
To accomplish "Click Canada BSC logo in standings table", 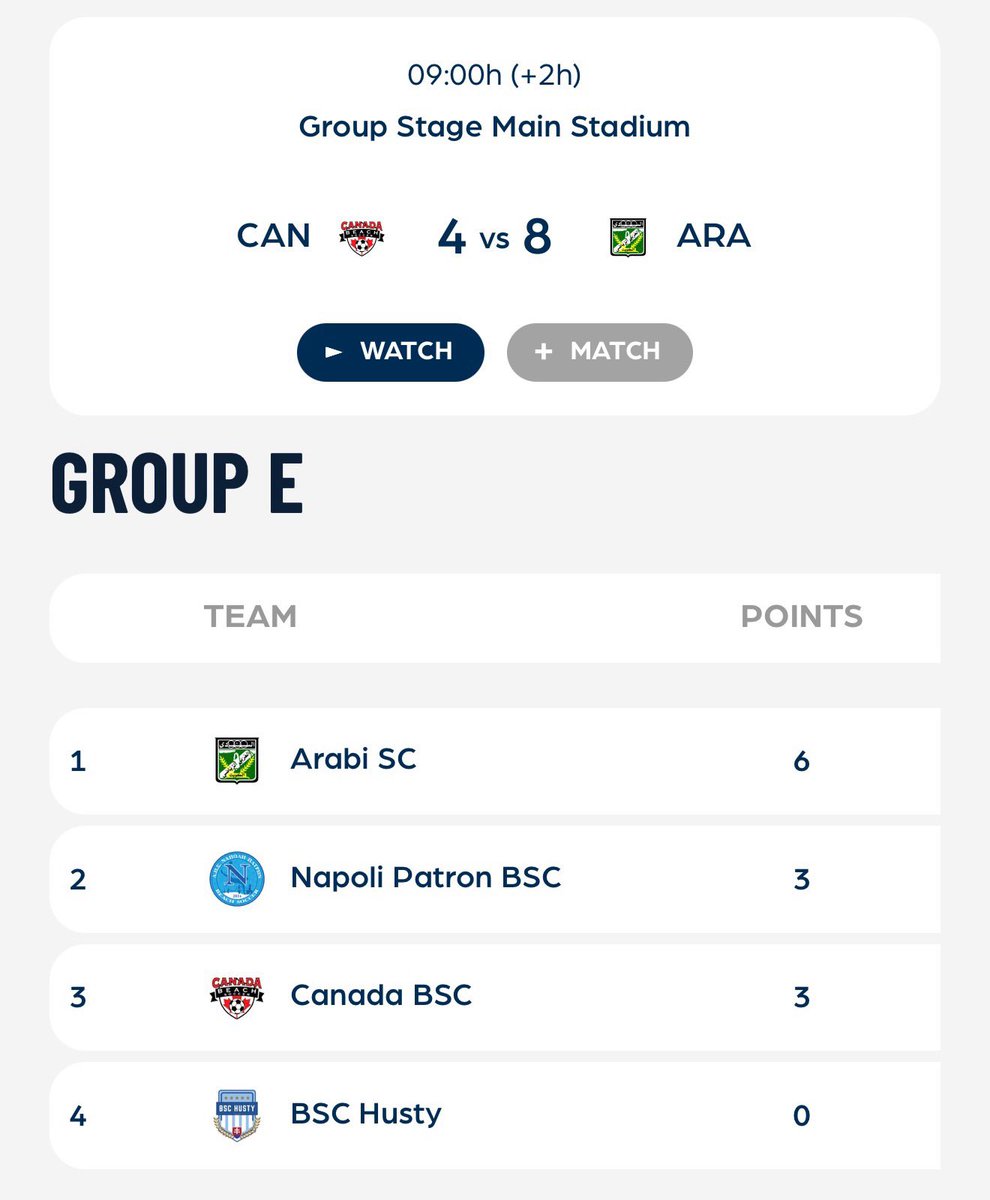I will click(237, 997).
